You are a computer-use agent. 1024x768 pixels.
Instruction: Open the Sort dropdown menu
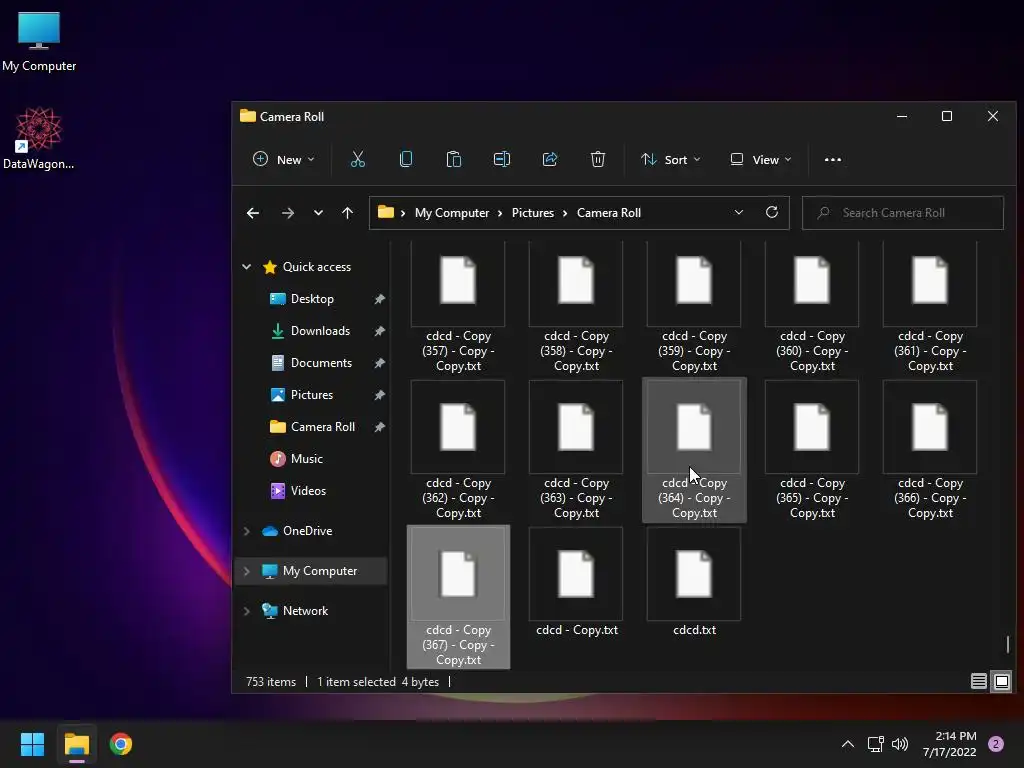[671, 159]
